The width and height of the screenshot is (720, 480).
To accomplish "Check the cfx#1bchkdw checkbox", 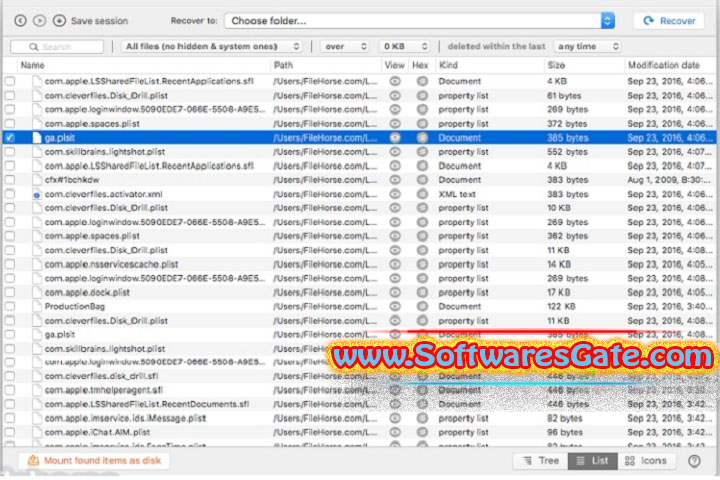I will point(10,180).
